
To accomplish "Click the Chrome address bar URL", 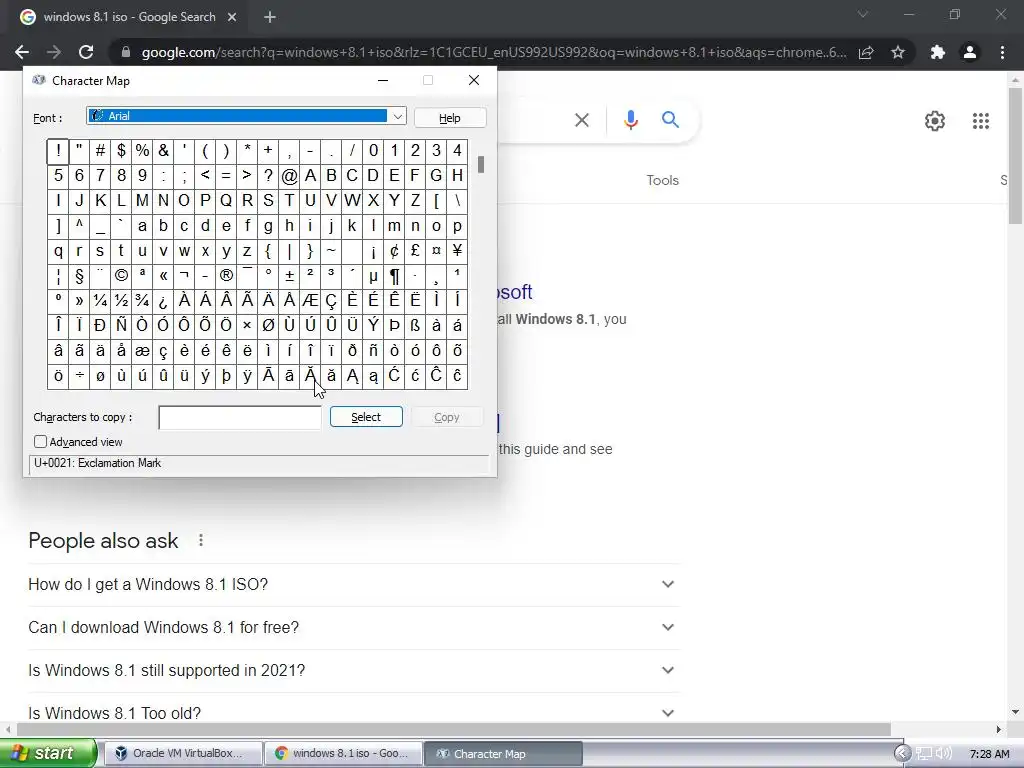I will tap(493, 52).
